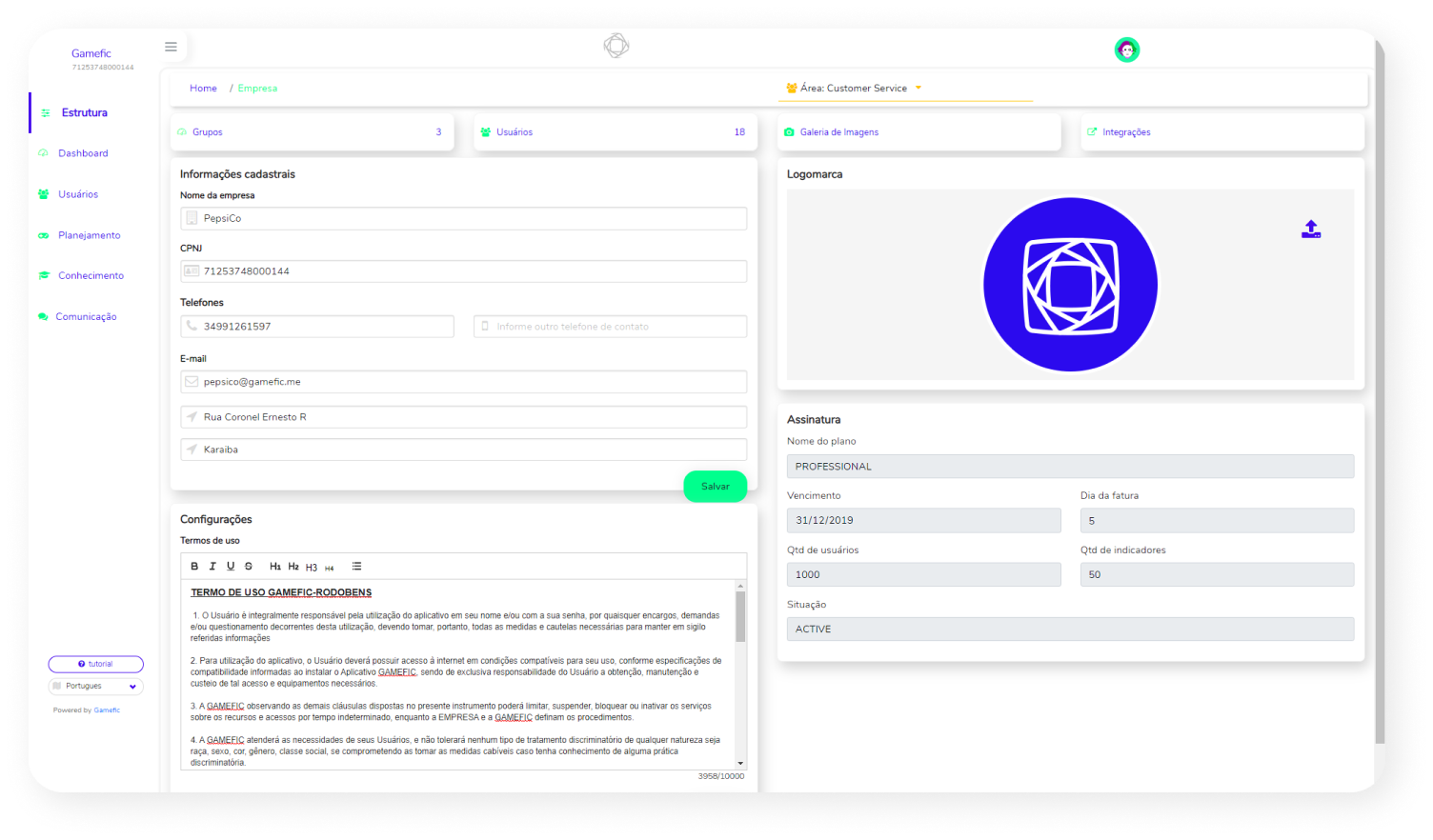Viewport: 1433px width, 840px height.
Task: Open the Integrações card
Action: (x=1126, y=132)
